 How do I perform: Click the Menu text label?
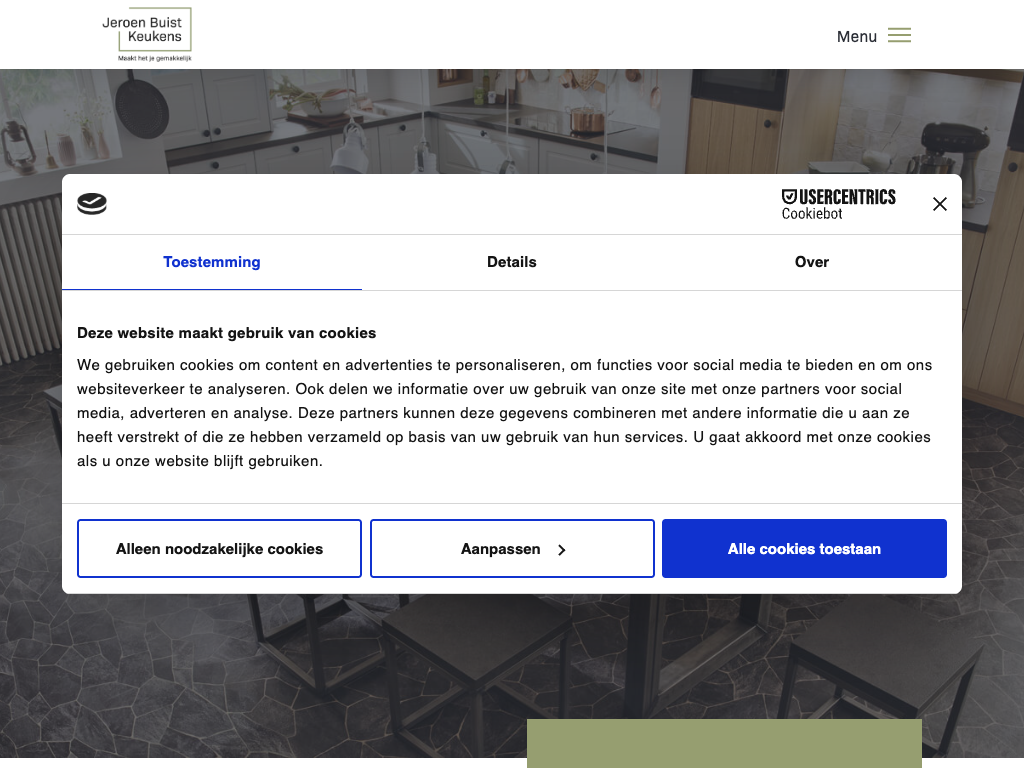coord(857,37)
